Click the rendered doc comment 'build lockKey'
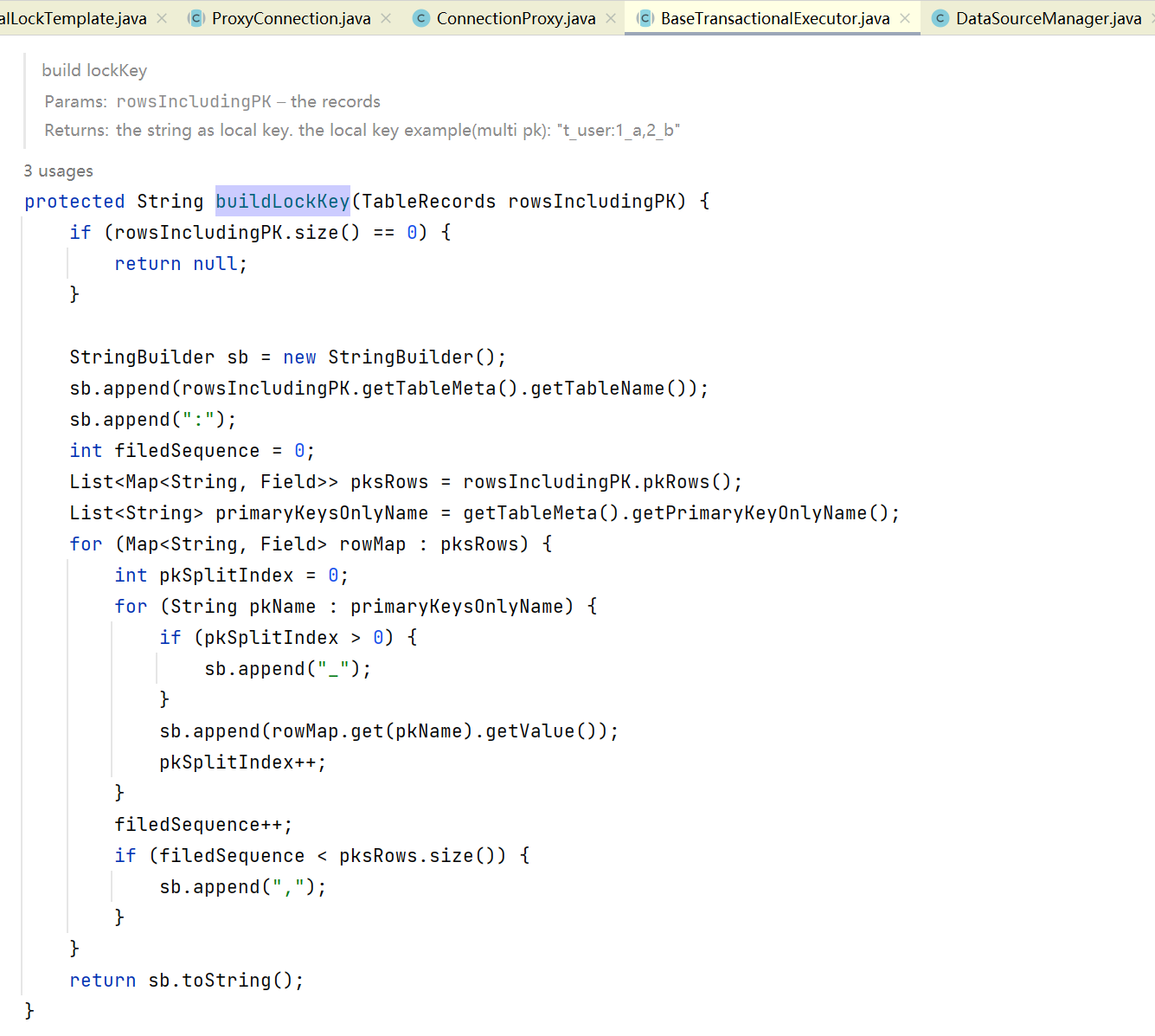Screen dimensions: 1155x1036 [94, 71]
